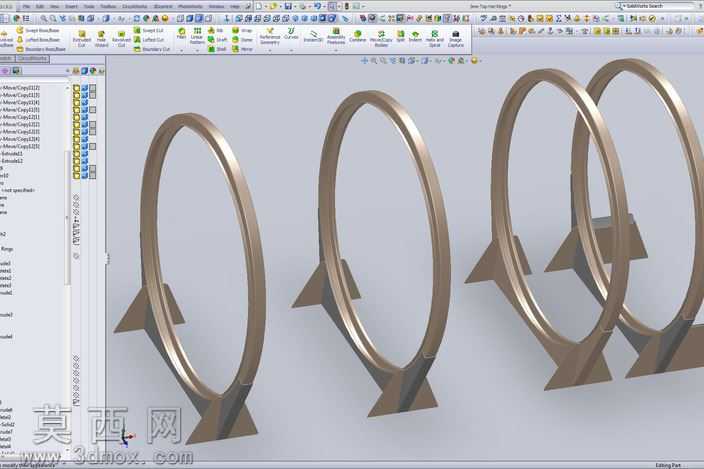Click the Display Mode column header icon

[x=84, y=71]
